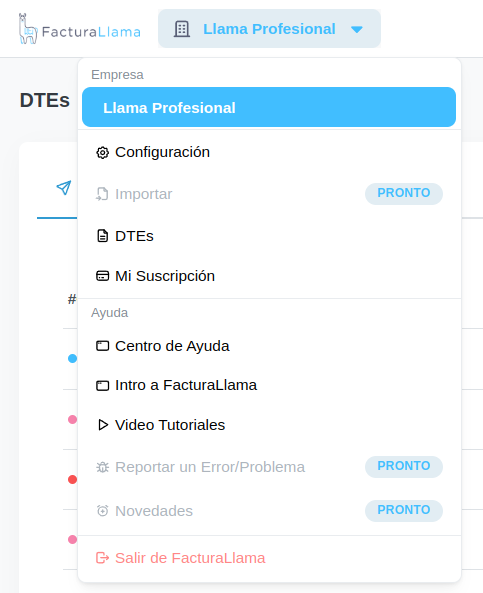Click the Centro de Ayuda window icon

coord(103,346)
